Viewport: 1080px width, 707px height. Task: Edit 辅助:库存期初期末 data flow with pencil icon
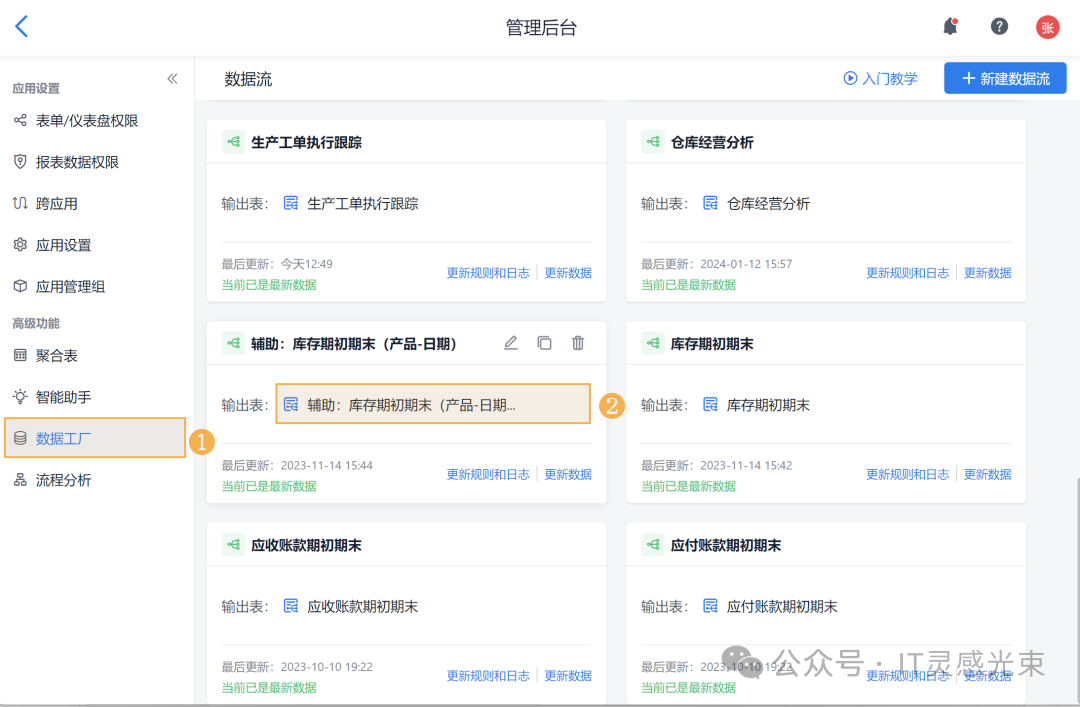[x=511, y=343]
